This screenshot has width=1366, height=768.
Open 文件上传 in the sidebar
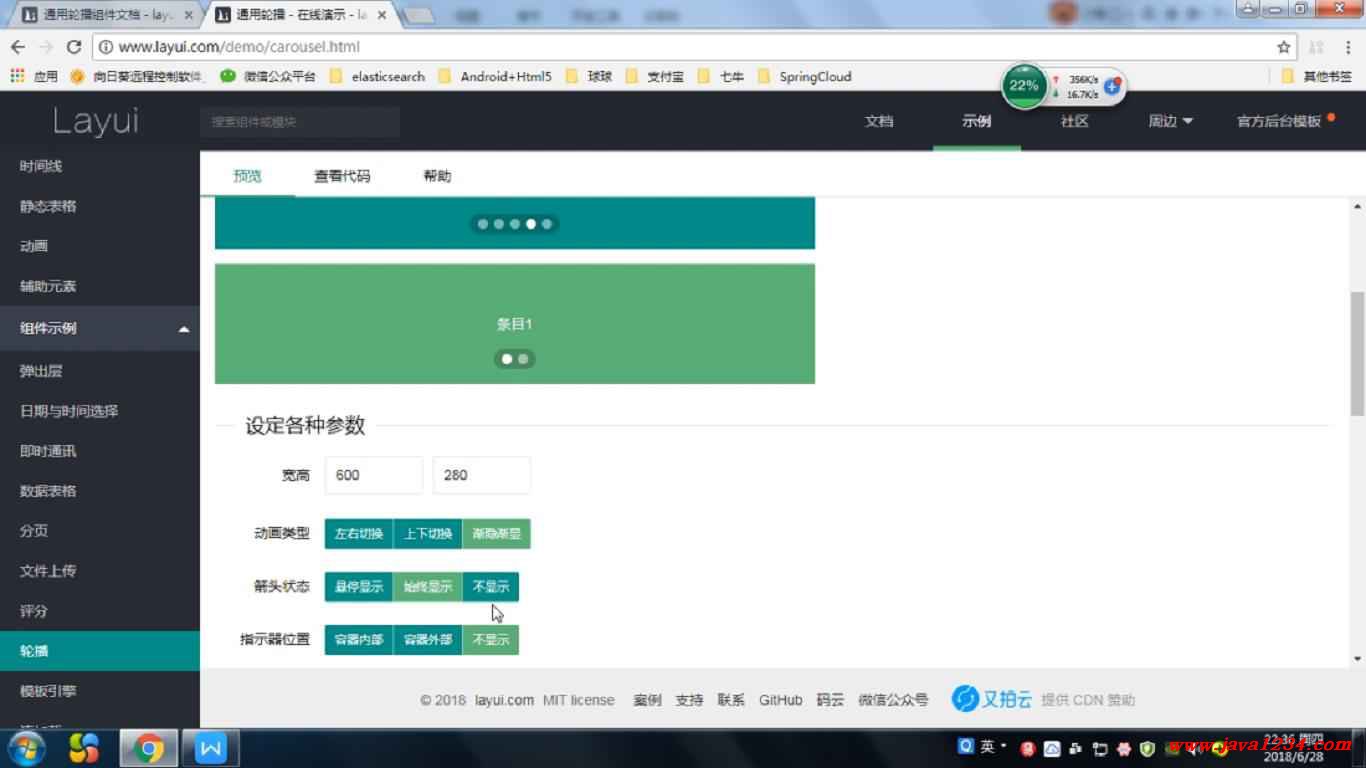pos(100,571)
